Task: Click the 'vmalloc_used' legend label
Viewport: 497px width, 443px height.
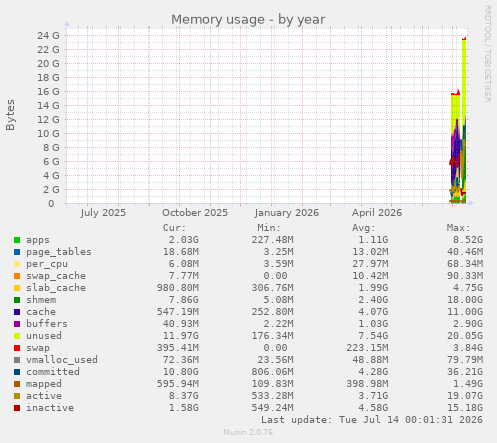Action: click(62, 360)
